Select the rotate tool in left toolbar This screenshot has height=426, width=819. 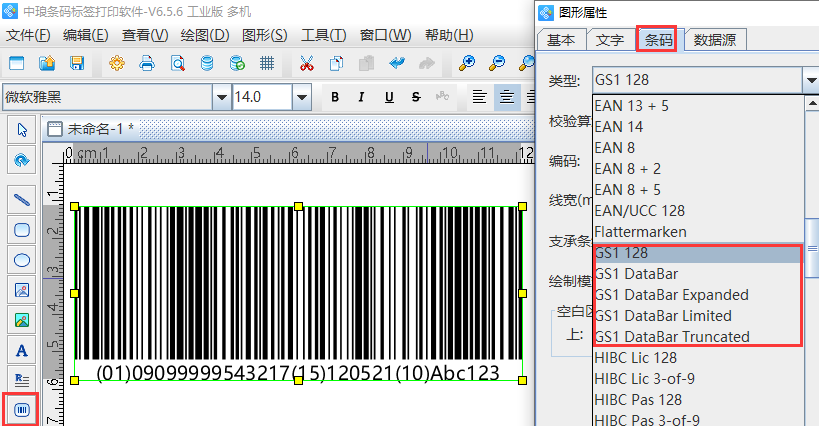[21, 160]
